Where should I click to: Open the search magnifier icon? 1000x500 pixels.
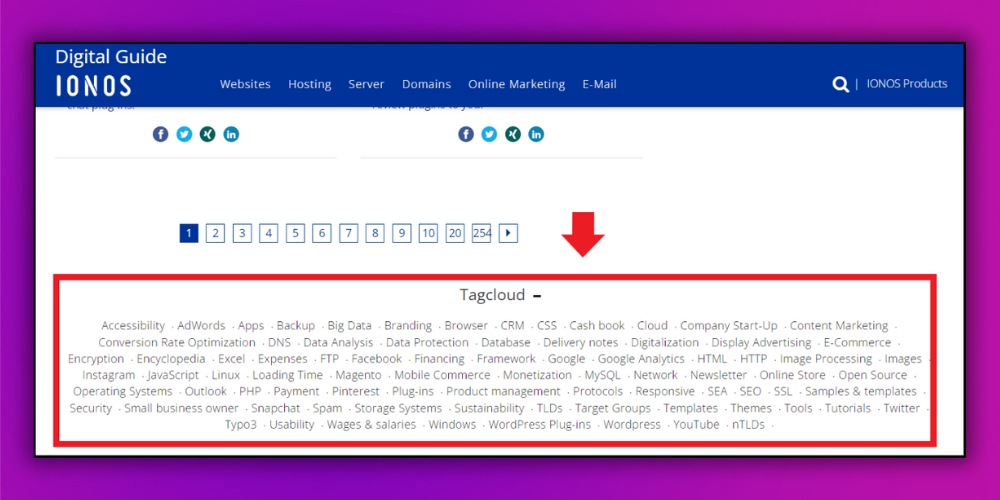(x=841, y=84)
